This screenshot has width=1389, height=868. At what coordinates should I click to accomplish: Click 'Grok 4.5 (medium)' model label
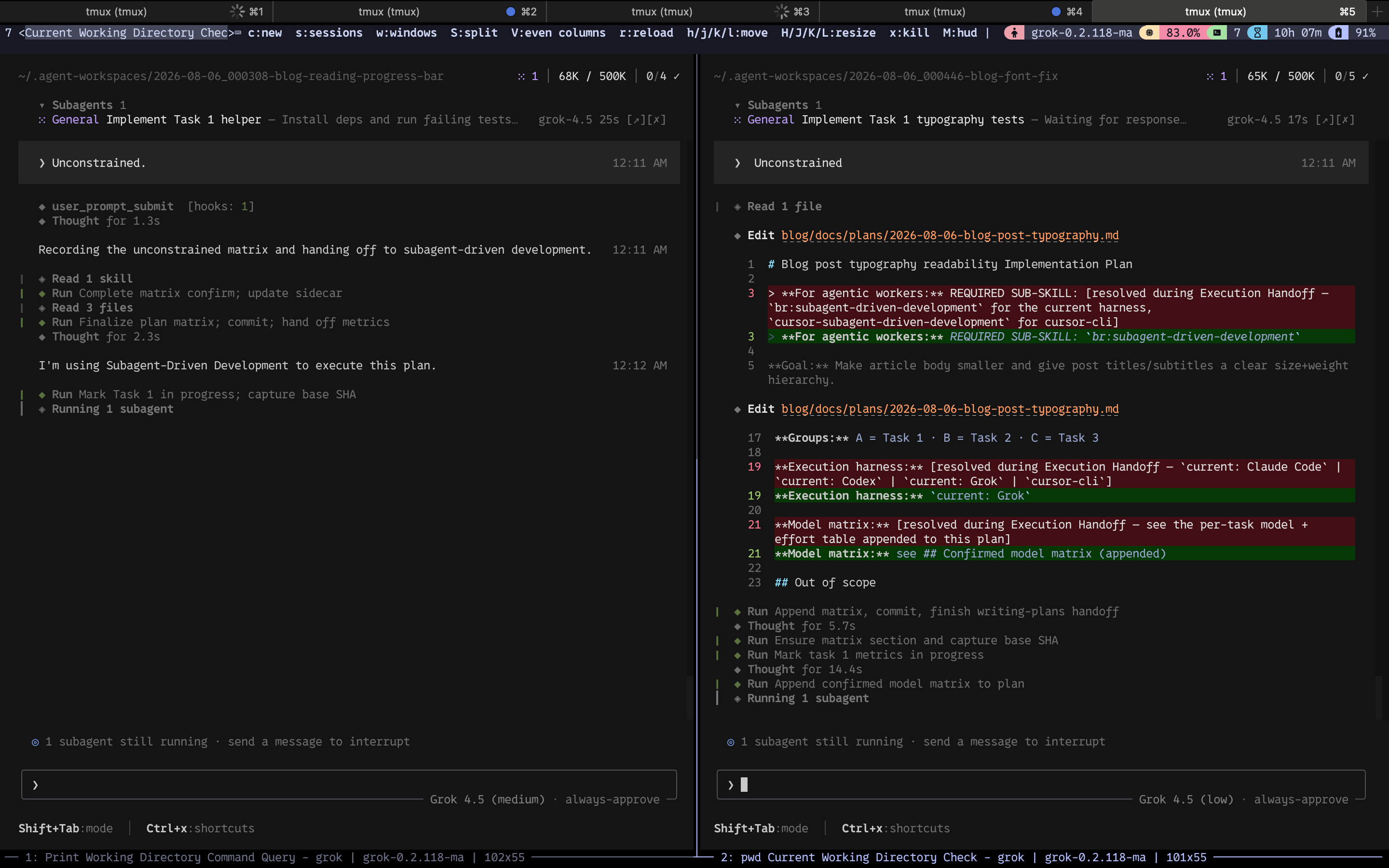487,800
